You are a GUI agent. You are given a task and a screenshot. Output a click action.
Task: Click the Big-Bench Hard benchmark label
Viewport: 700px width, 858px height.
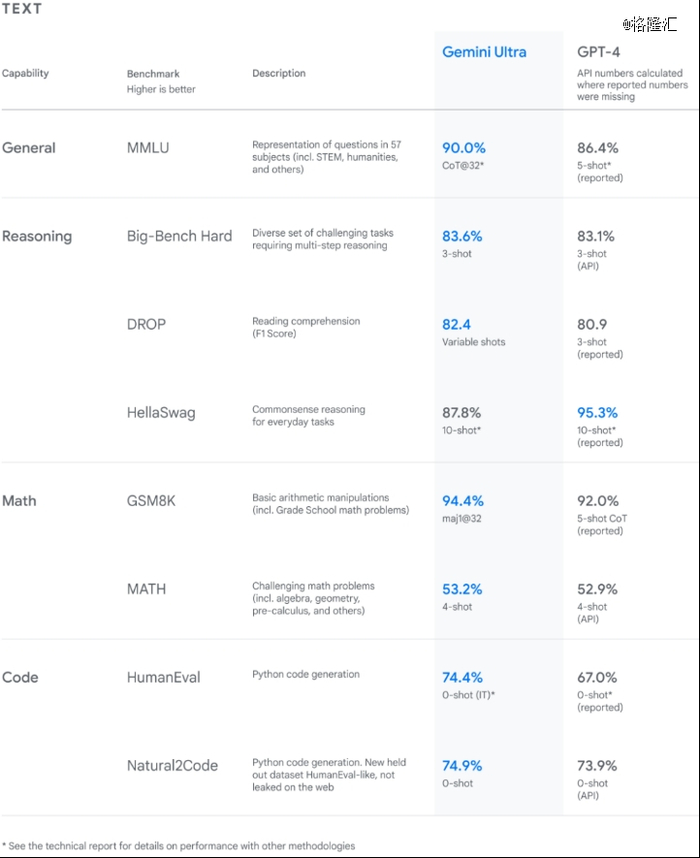(x=179, y=236)
